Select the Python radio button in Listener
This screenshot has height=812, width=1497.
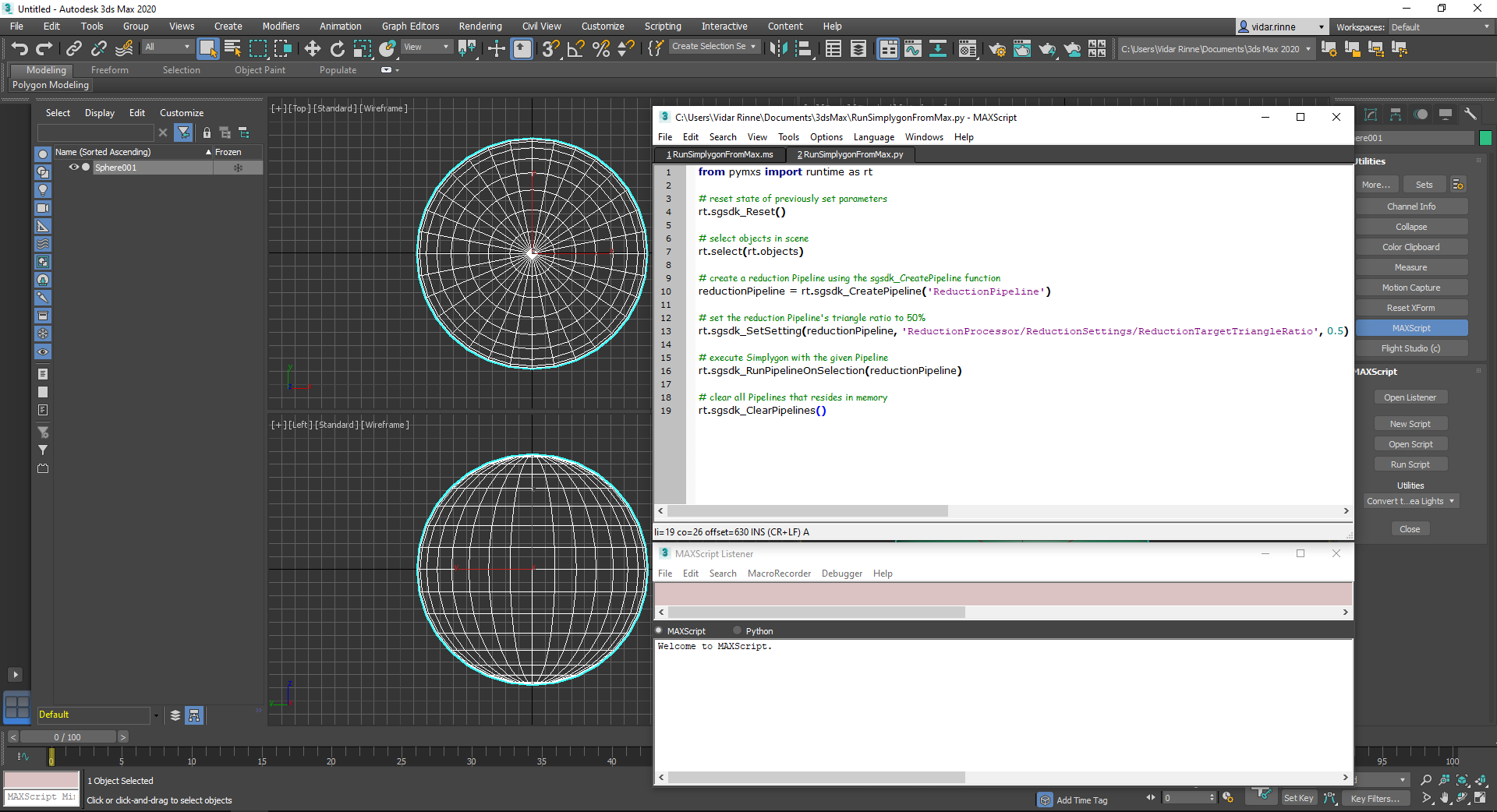pyautogui.click(x=738, y=630)
